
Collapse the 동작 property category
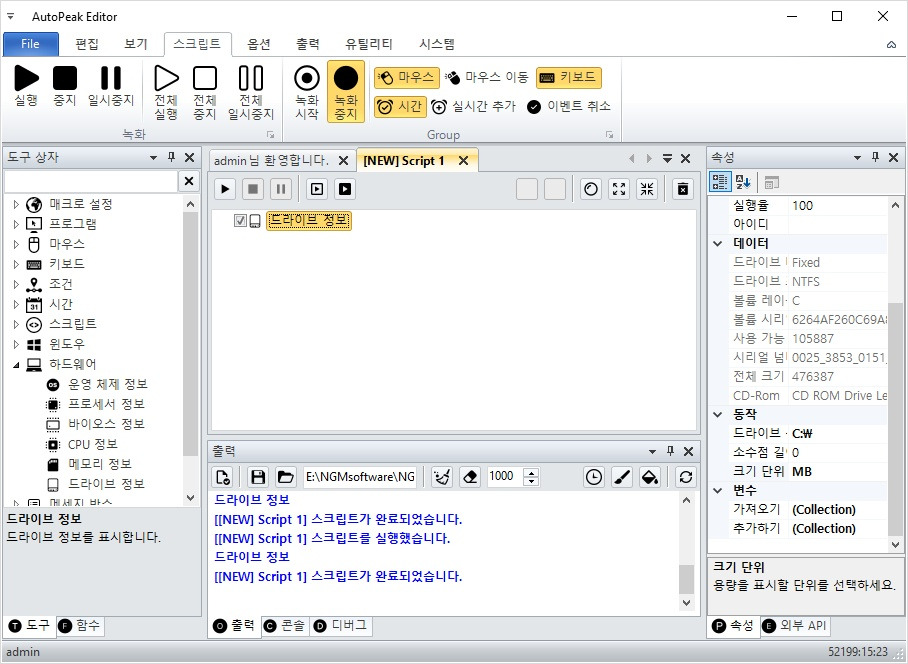[718, 414]
